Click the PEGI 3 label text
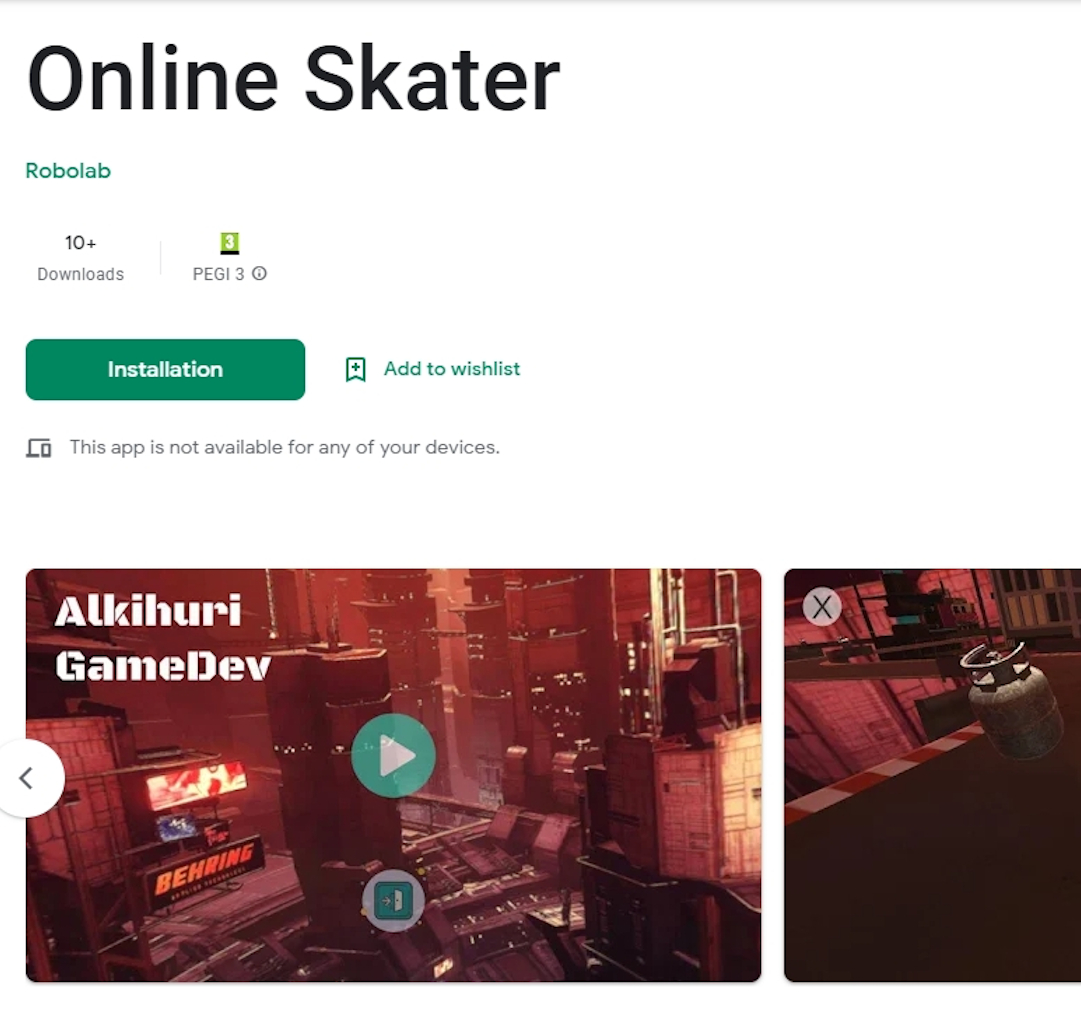The width and height of the screenshot is (1081, 1009). point(219,274)
